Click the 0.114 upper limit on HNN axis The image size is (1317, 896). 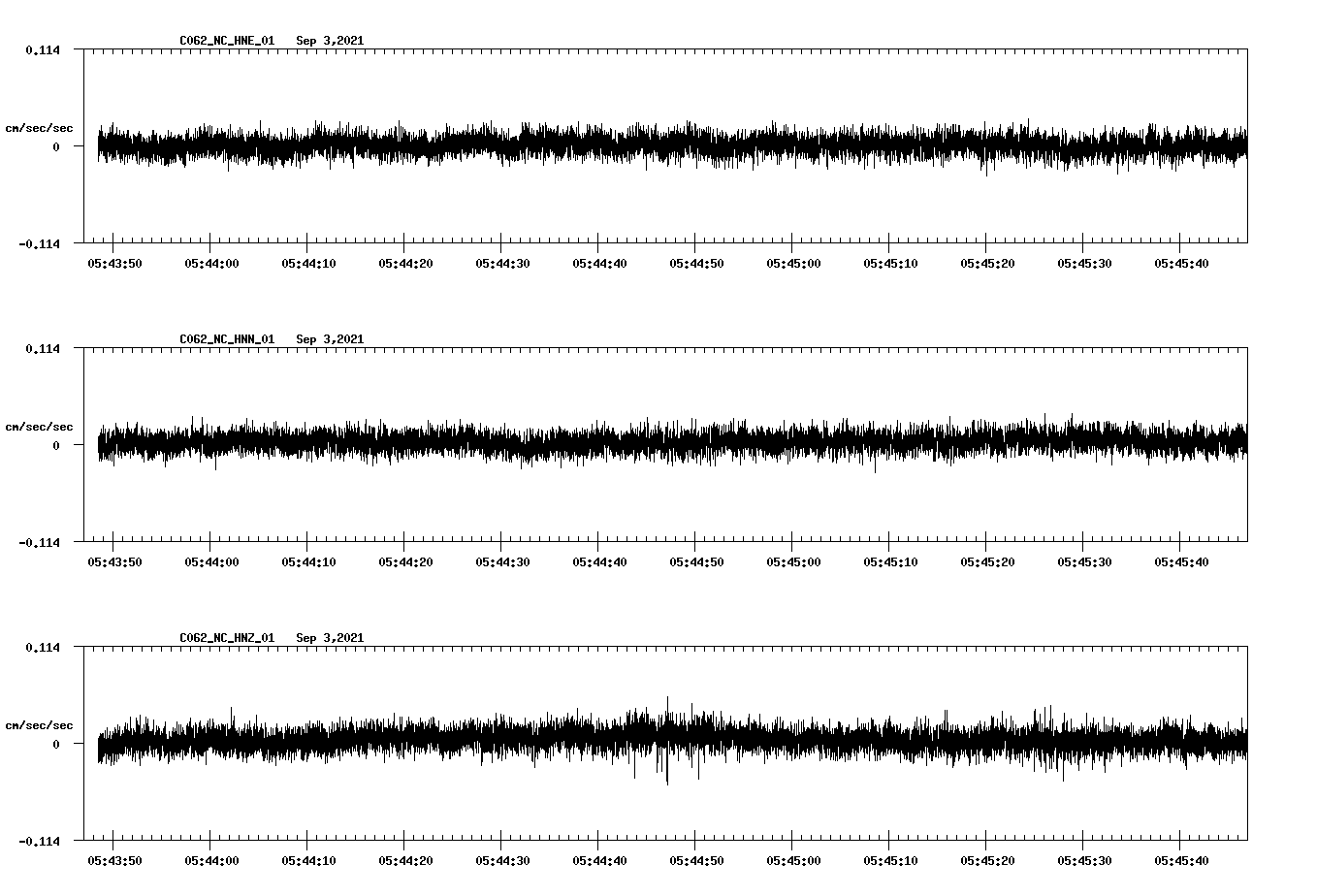click(42, 348)
